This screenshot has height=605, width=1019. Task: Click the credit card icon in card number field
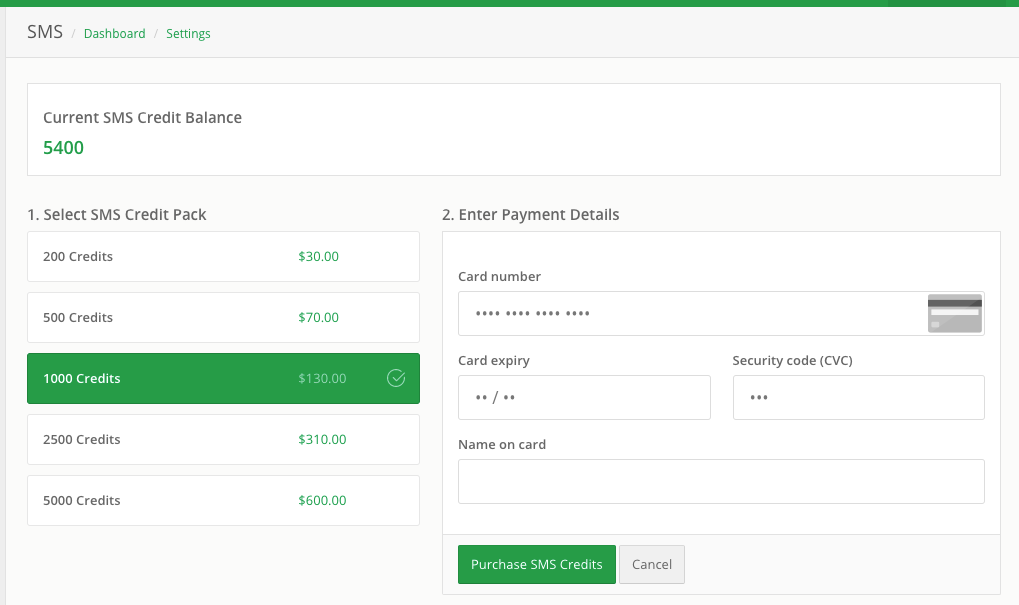pyautogui.click(x=955, y=313)
